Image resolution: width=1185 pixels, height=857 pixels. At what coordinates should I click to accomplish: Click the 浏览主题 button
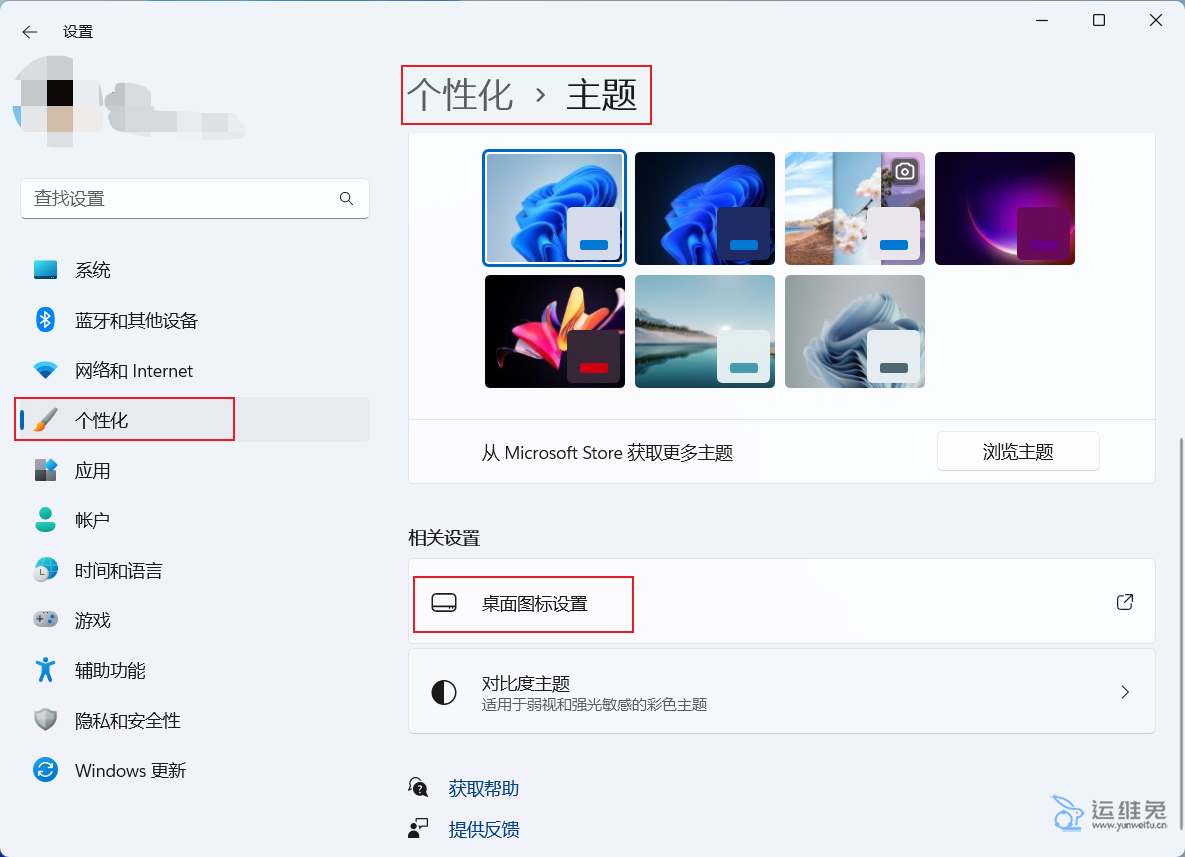(x=1018, y=452)
